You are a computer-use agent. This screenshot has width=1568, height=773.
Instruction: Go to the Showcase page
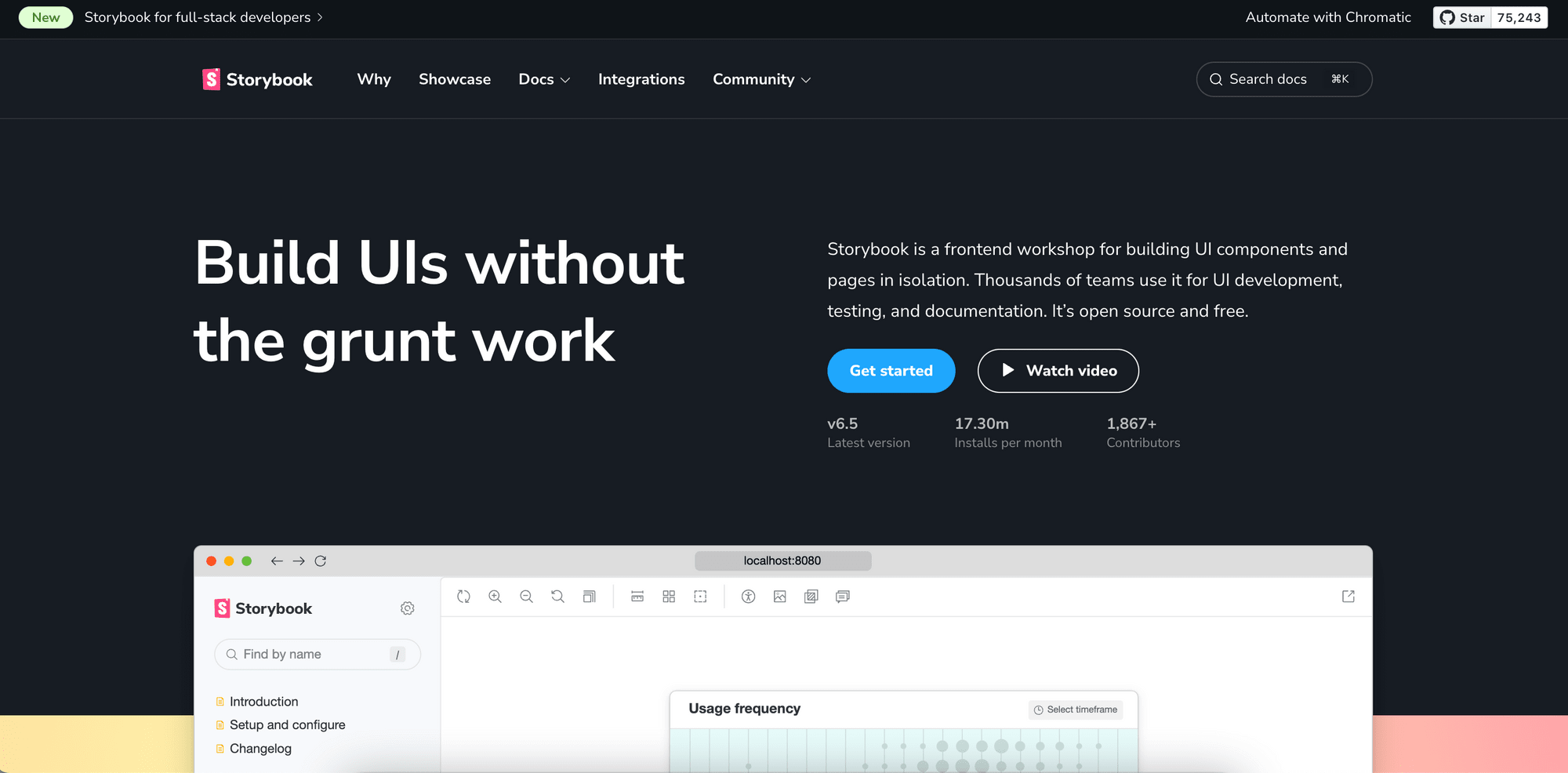[455, 79]
